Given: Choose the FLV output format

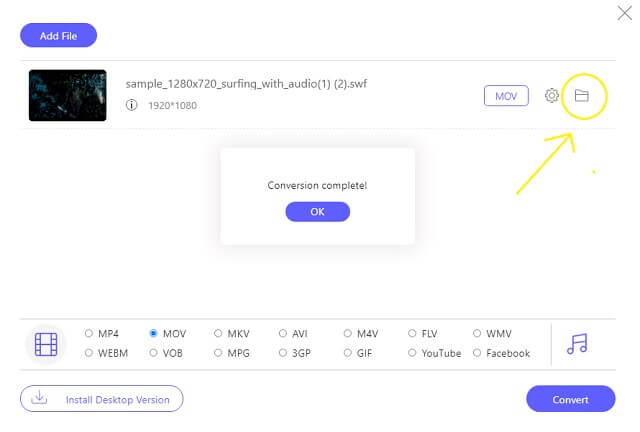Looking at the screenshot, I should [413, 333].
